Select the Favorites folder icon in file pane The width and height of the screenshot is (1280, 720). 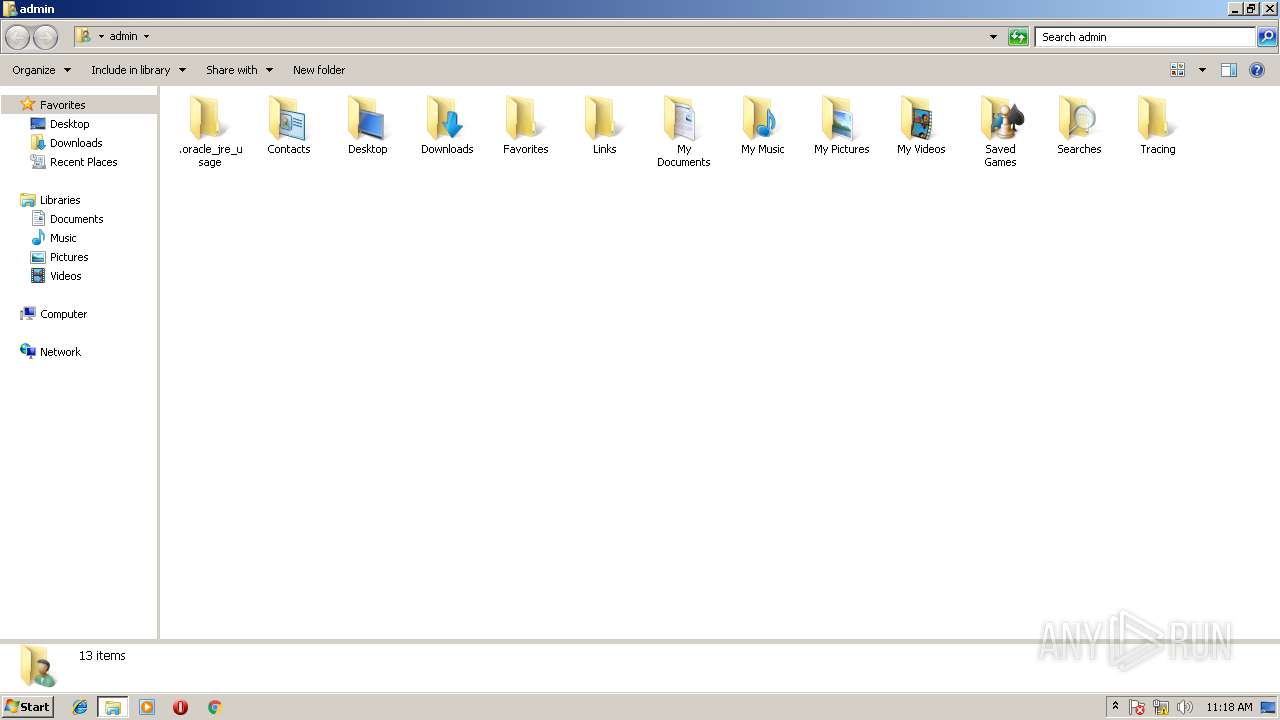pos(526,126)
